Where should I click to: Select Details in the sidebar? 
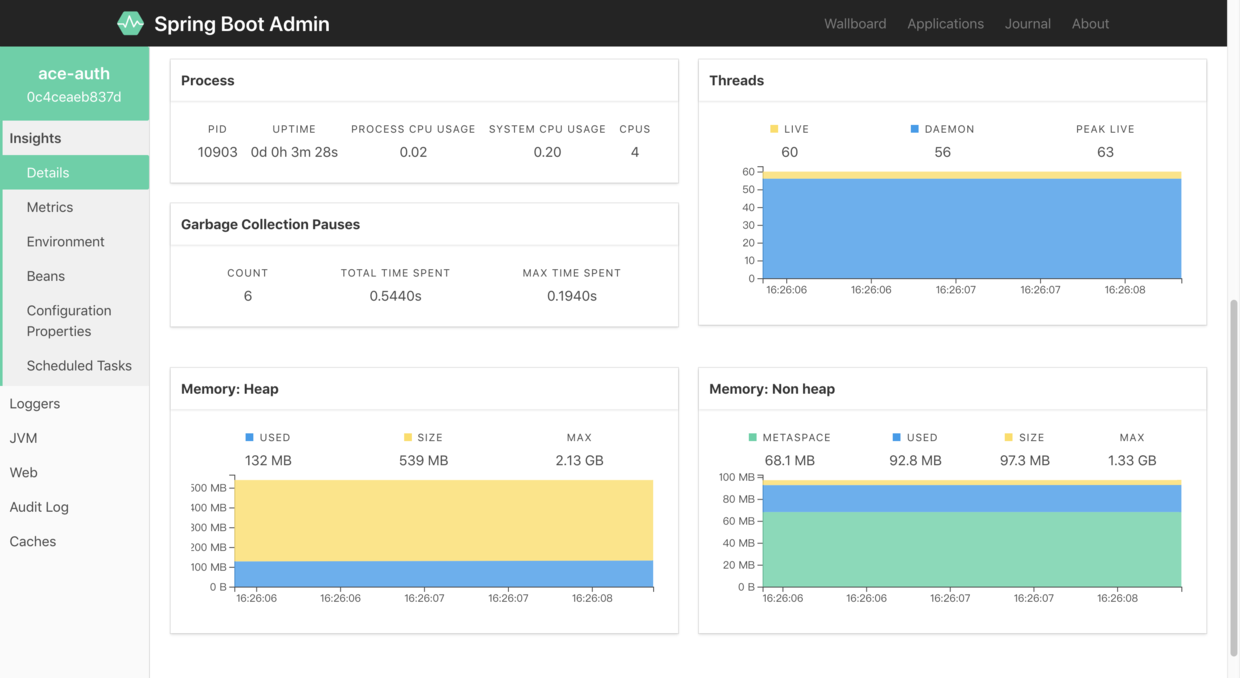(x=75, y=172)
